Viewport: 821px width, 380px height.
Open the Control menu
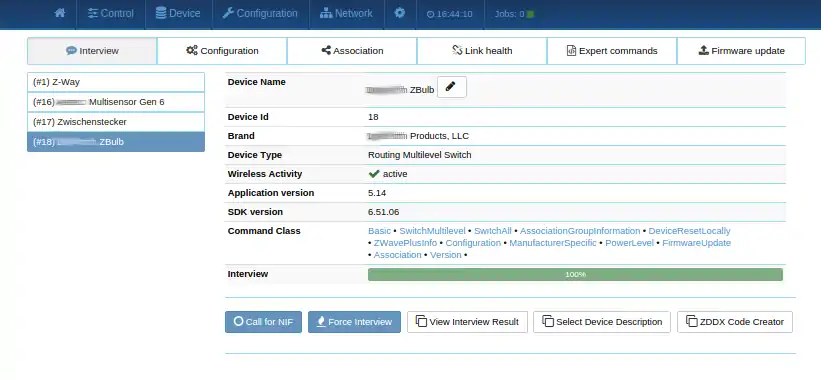pos(110,14)
